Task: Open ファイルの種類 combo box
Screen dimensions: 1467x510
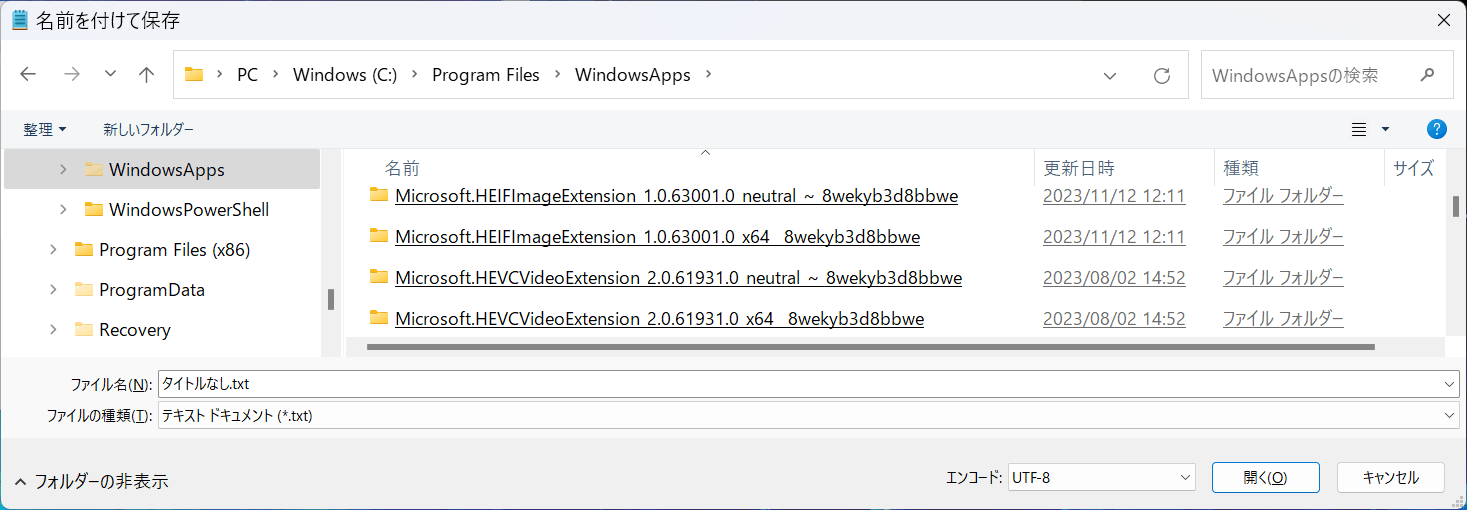Action: (x=808, y=416)
